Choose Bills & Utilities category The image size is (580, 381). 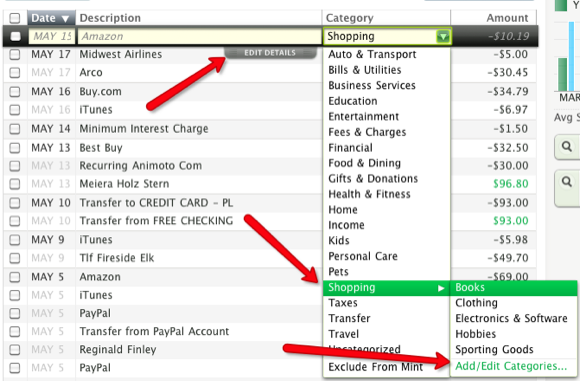[365, 70]
